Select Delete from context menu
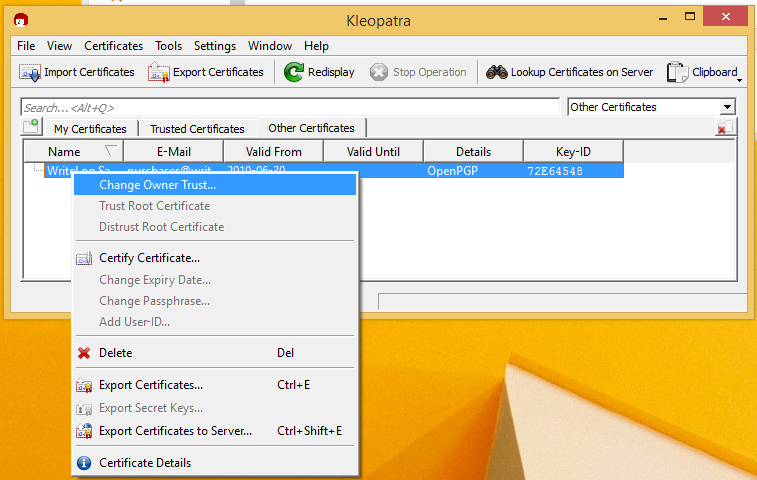This screenshot has width=757, height=480. [215, 353]
